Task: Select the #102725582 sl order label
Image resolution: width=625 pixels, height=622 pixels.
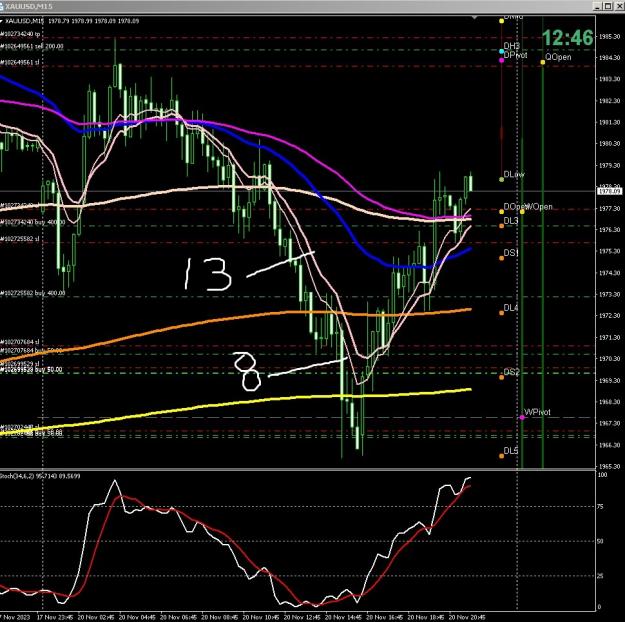Action: [20, 239]
